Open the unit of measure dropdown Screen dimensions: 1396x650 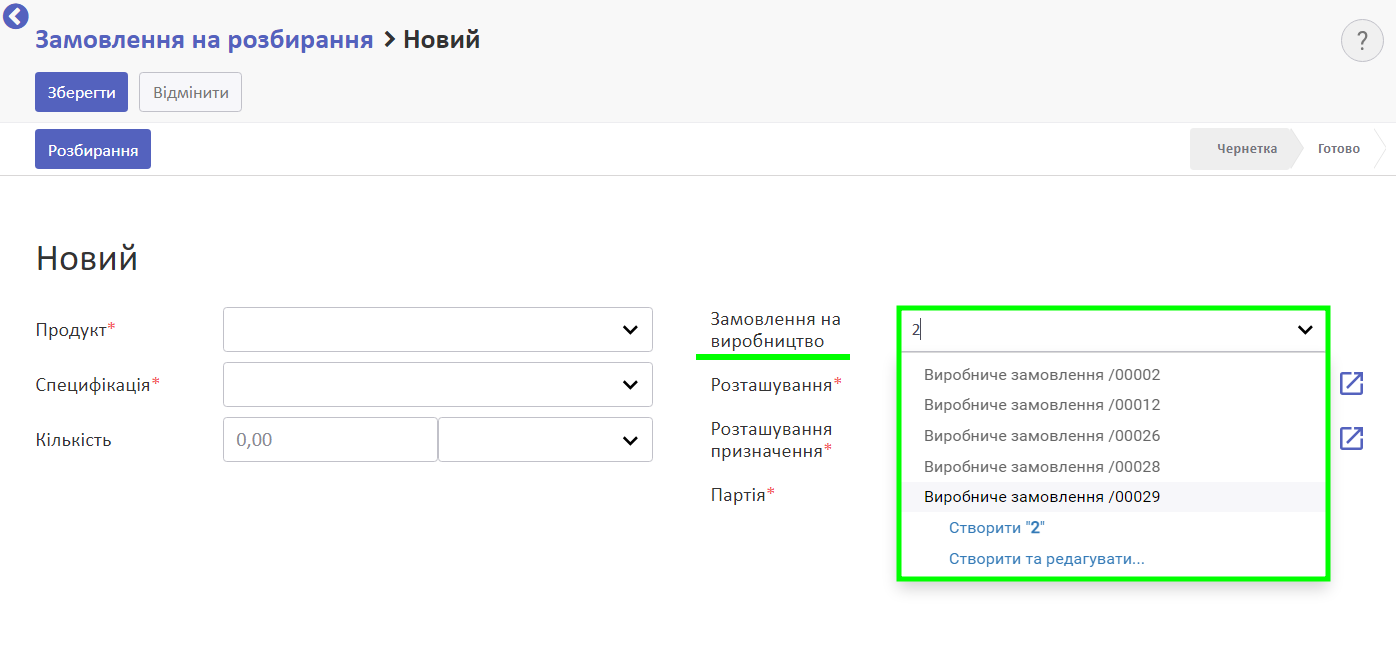click(630, 440)
